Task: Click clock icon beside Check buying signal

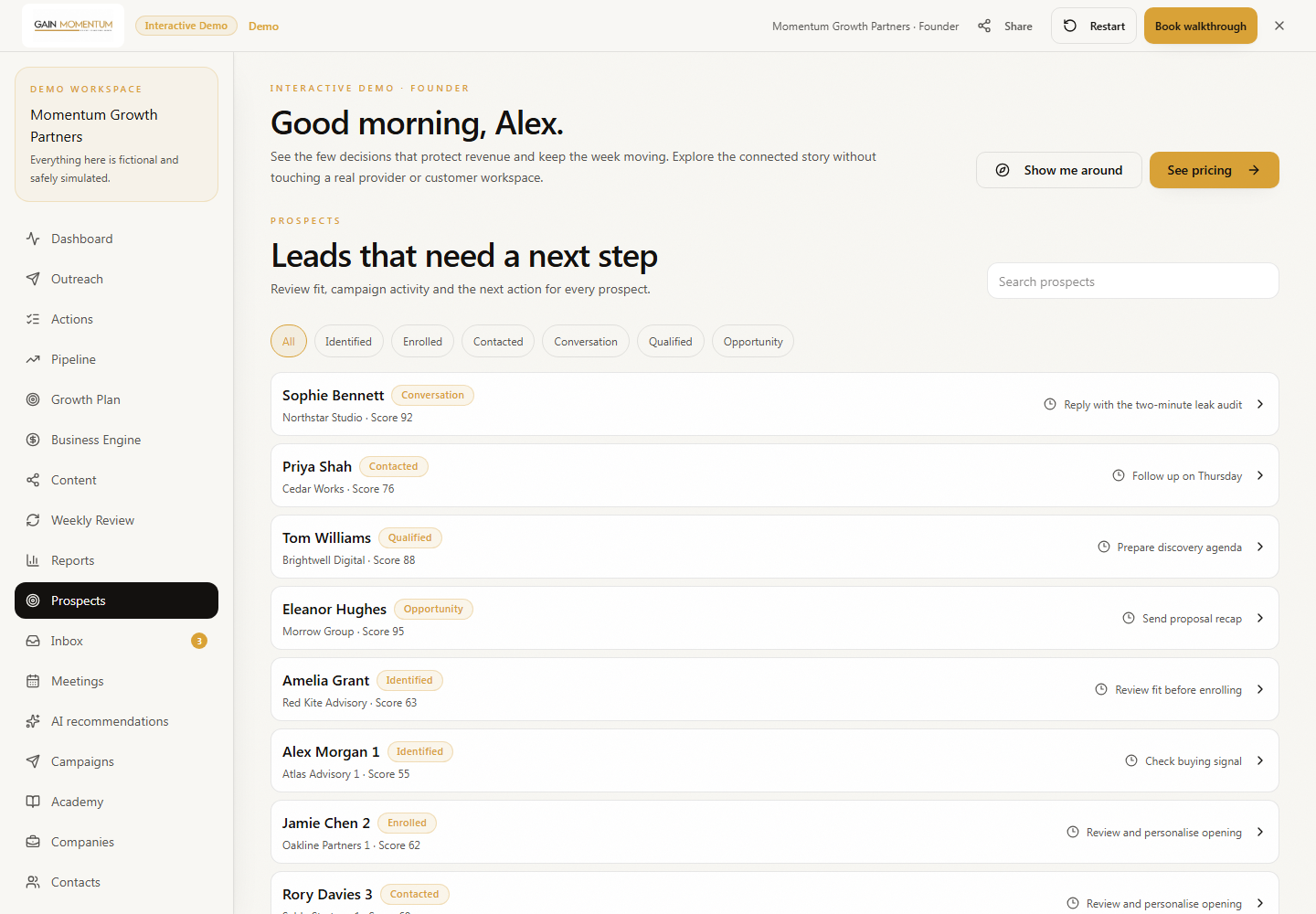Action: (1131, 760)
